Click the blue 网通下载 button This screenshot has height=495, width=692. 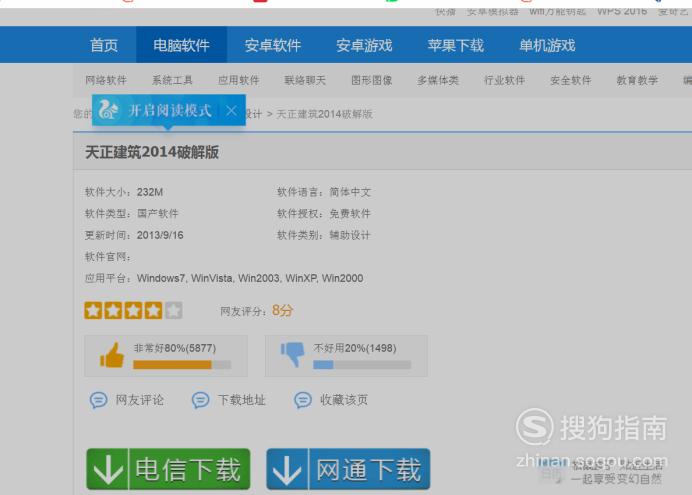click(348, 469)
